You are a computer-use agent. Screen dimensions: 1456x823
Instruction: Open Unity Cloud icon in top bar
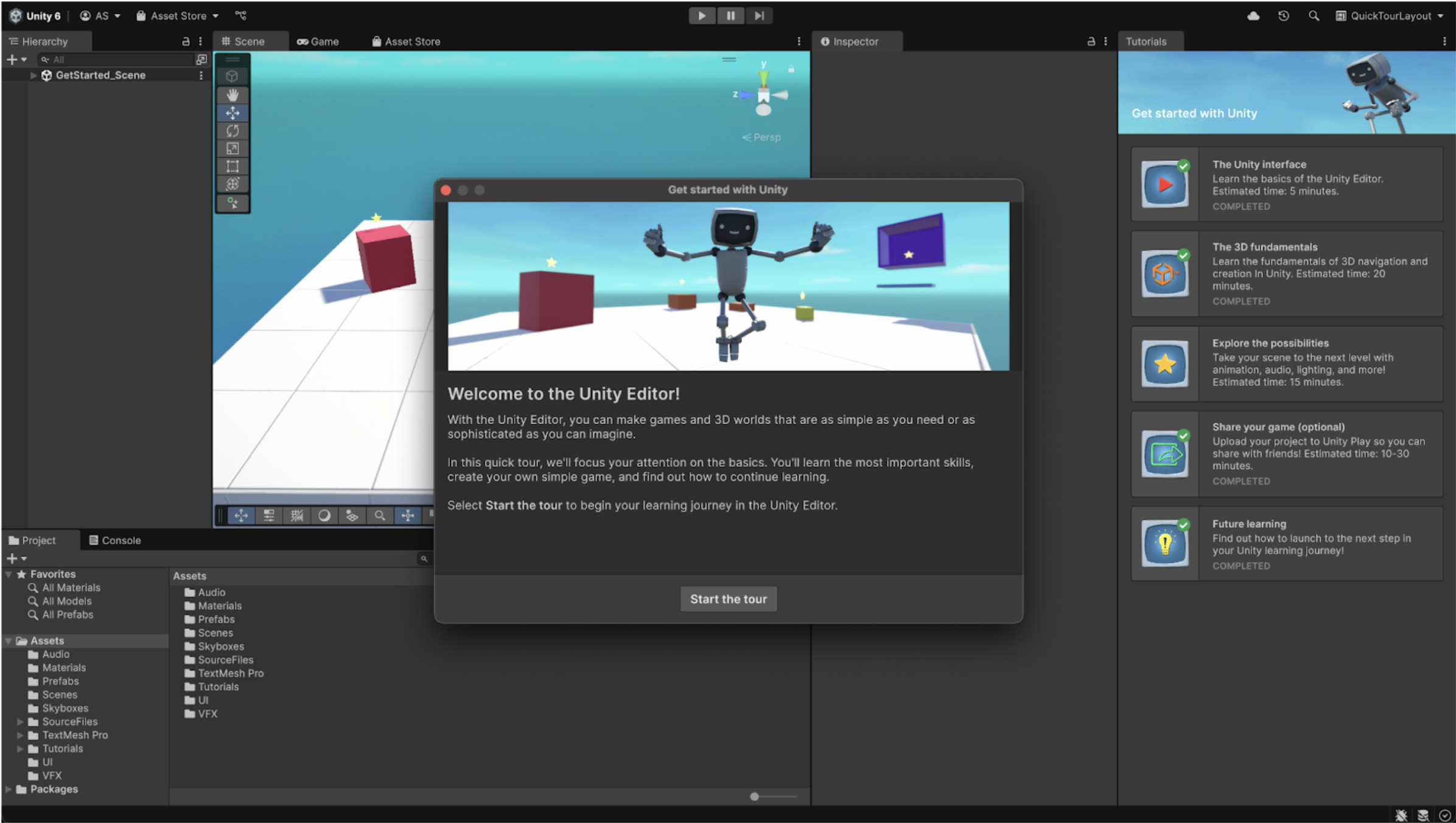(1253, 16)
